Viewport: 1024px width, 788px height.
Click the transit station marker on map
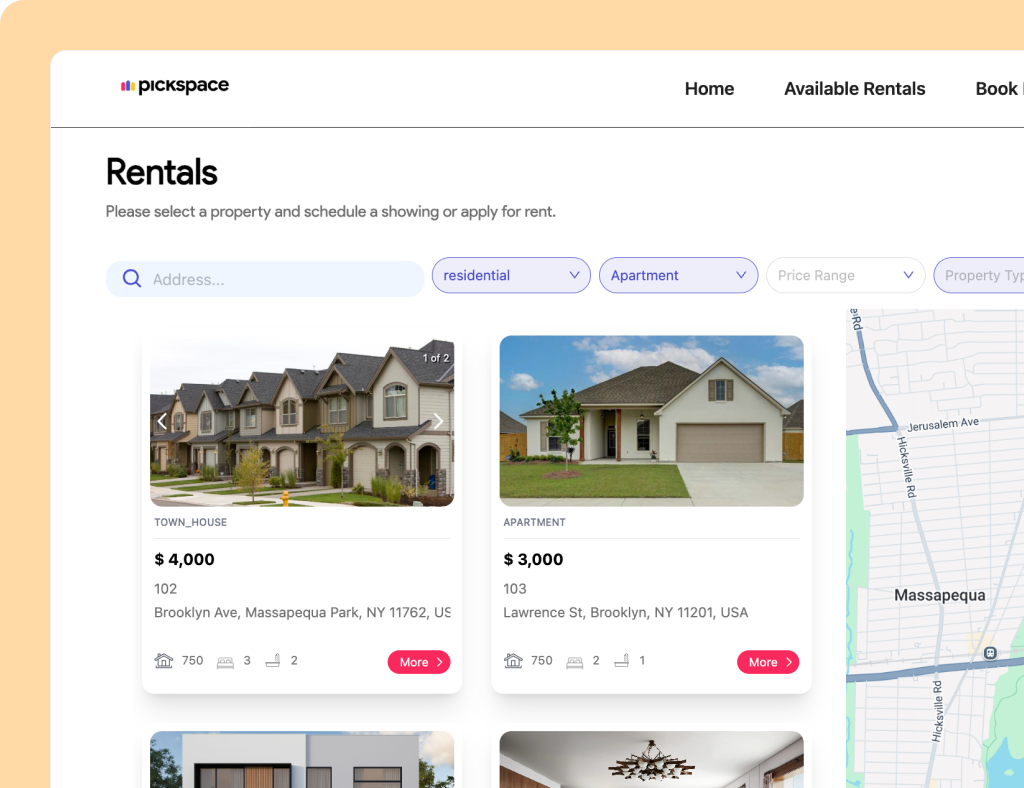click(990, 653)
